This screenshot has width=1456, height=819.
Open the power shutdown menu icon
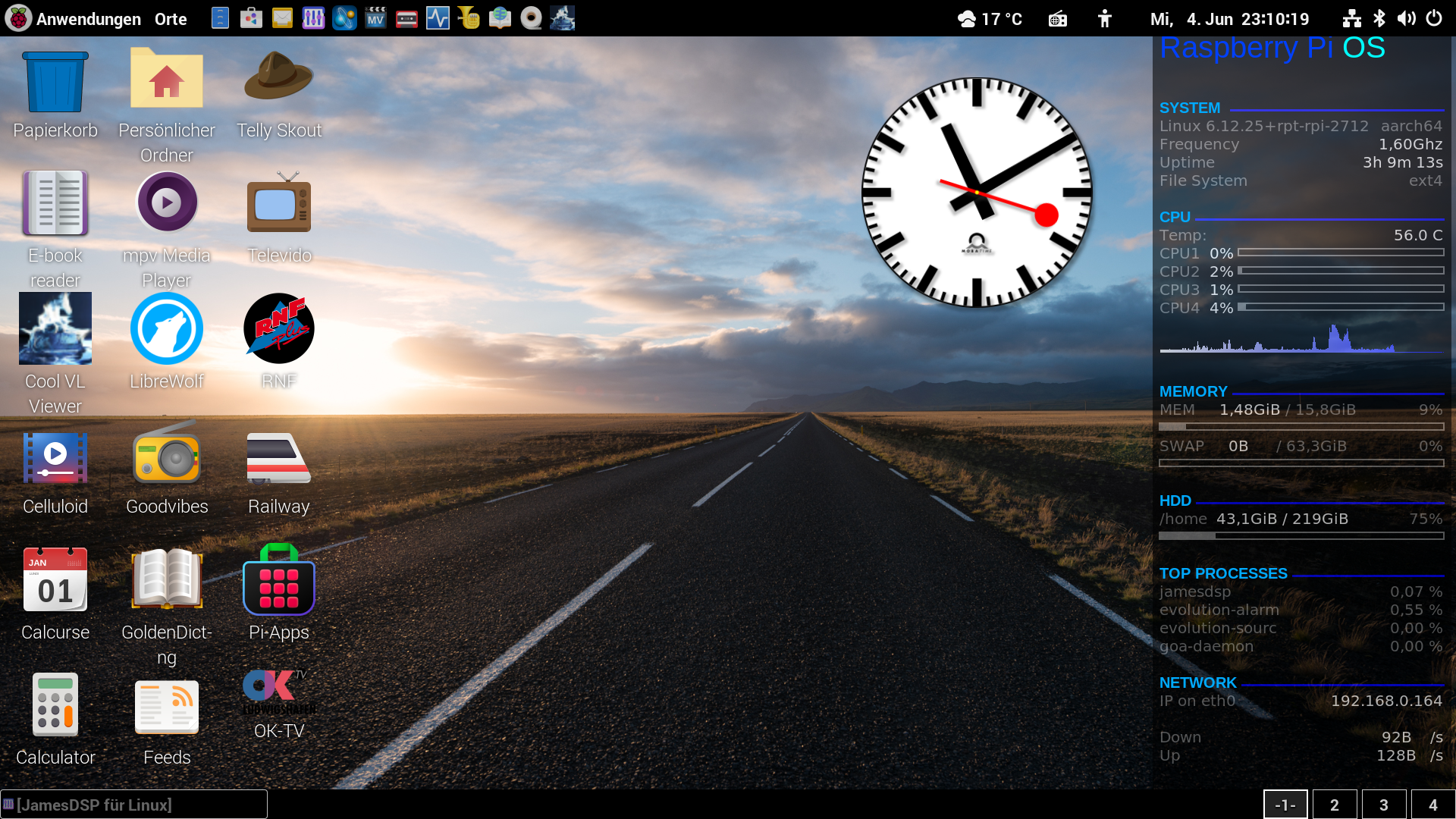coord(1434,18)
